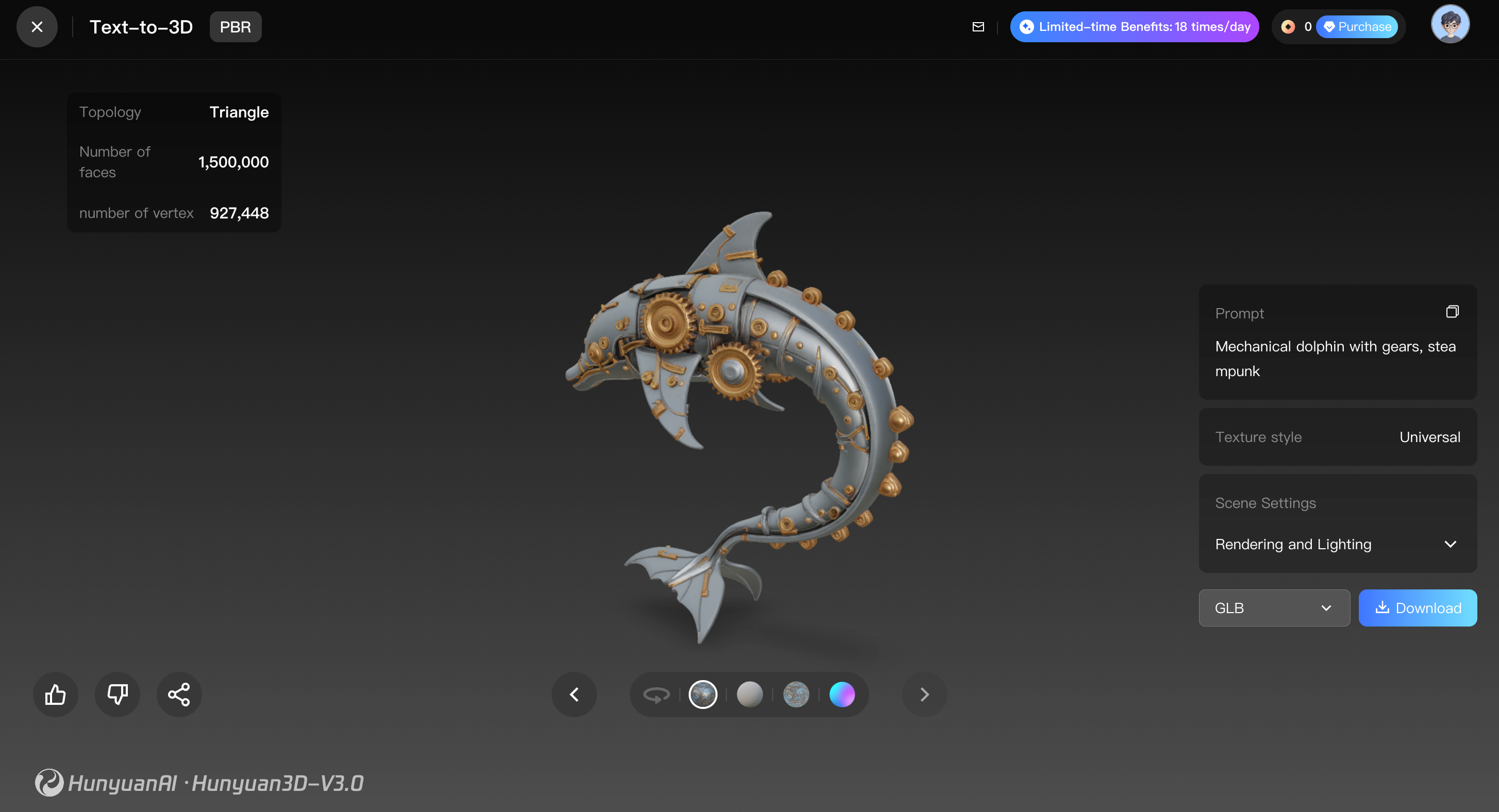Click the Purchase button
This screenshot has height=812, width=1499.
[x=1357, y=27]
